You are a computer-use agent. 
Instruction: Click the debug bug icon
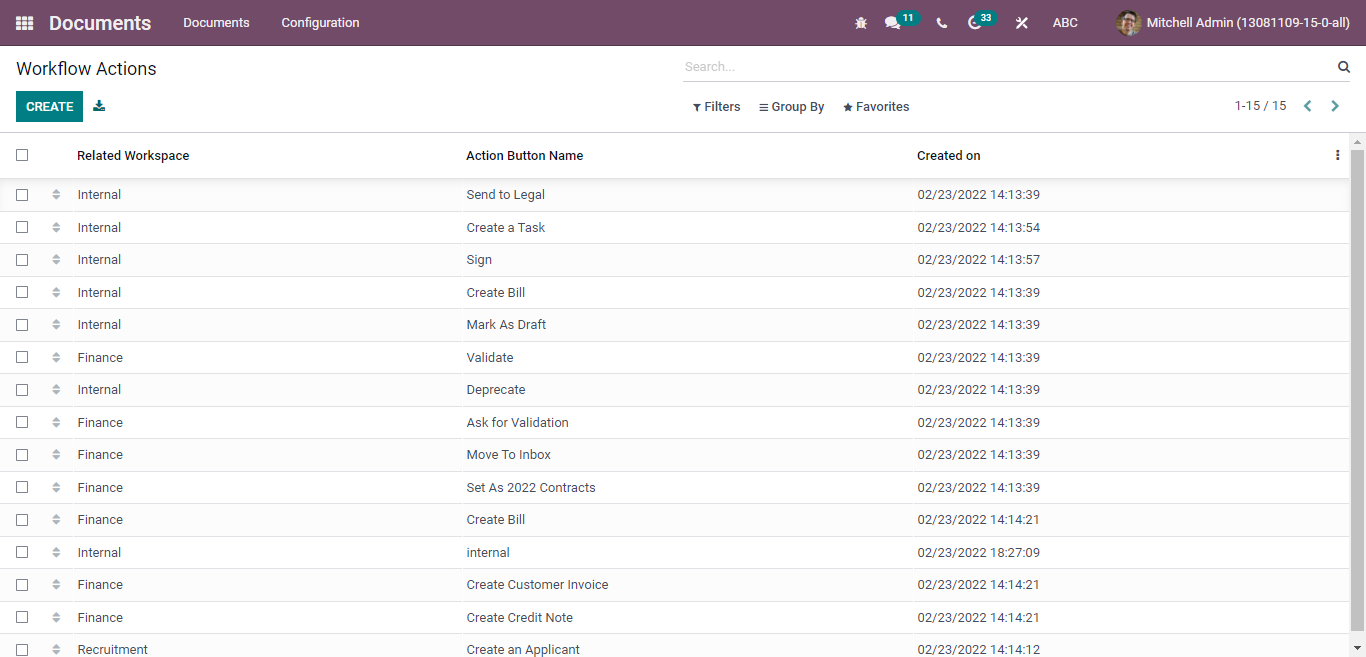point(861,23)
